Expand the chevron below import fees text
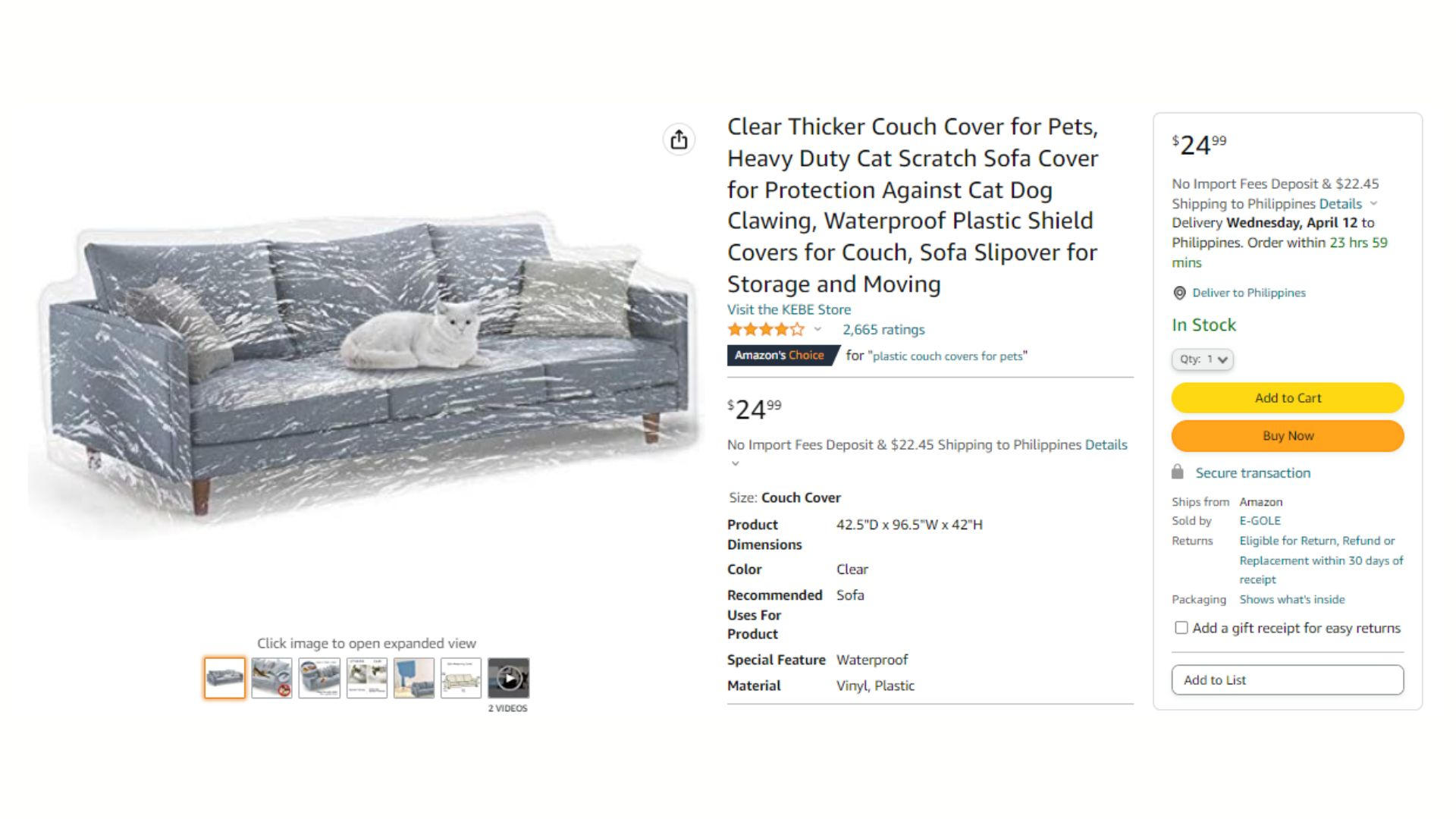This screenshot has height=819, width=1456. tap(735, 463)
